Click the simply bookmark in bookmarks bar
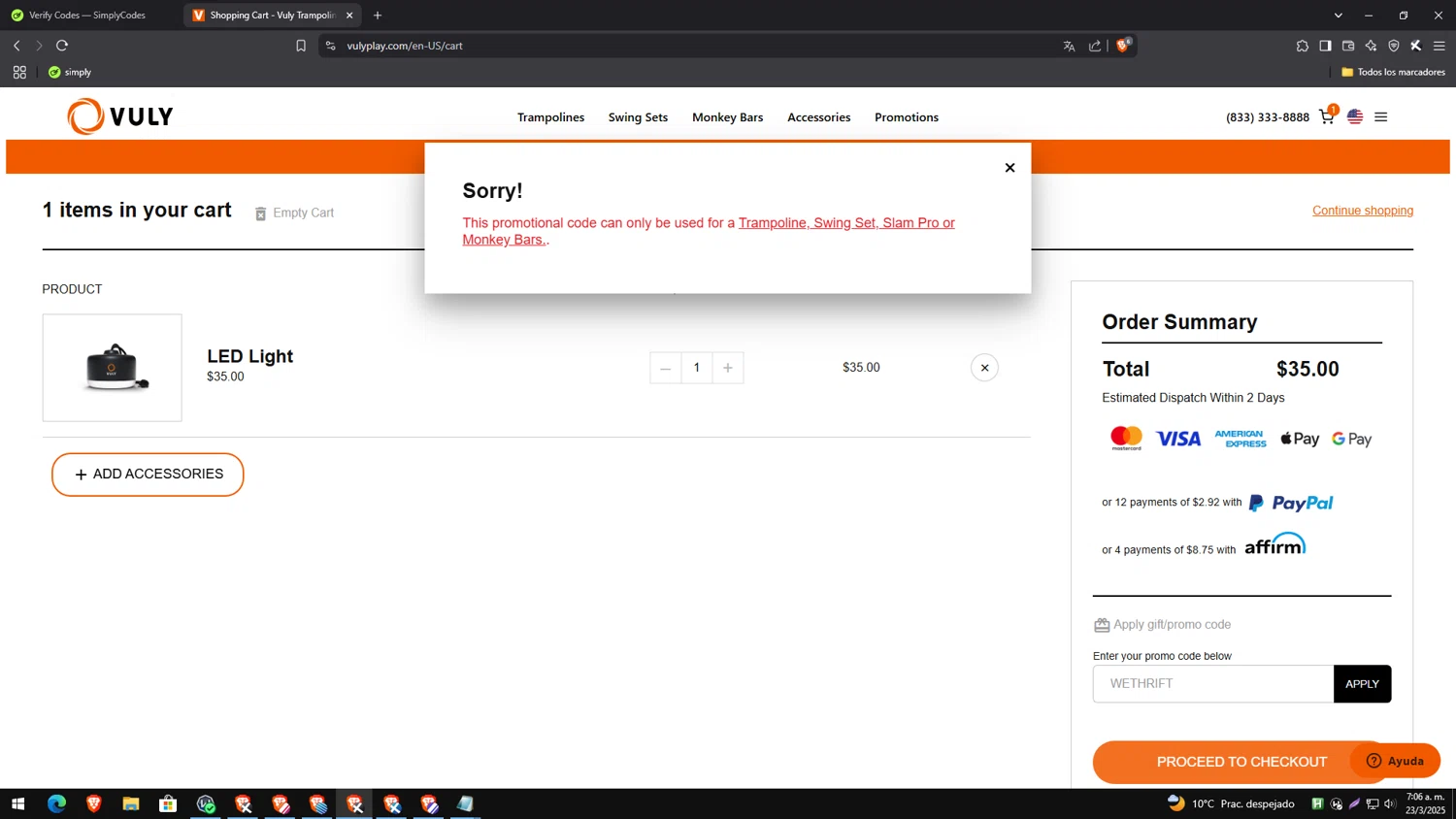This screenshot has width=1456, height=819. pos(70,72)
